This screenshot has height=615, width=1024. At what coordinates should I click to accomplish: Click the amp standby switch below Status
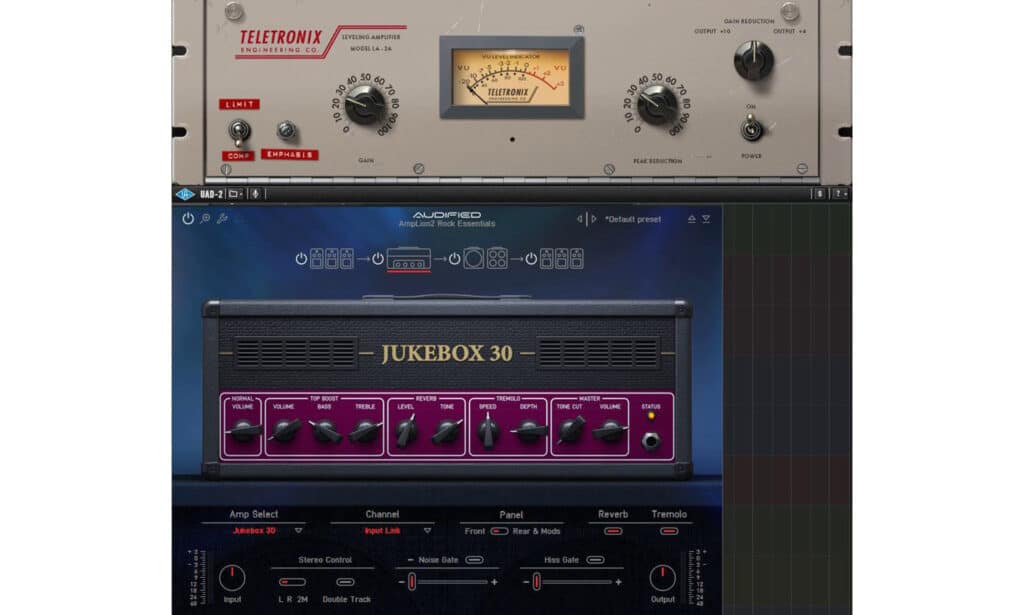pyautogui.click(x=650, y=441)
